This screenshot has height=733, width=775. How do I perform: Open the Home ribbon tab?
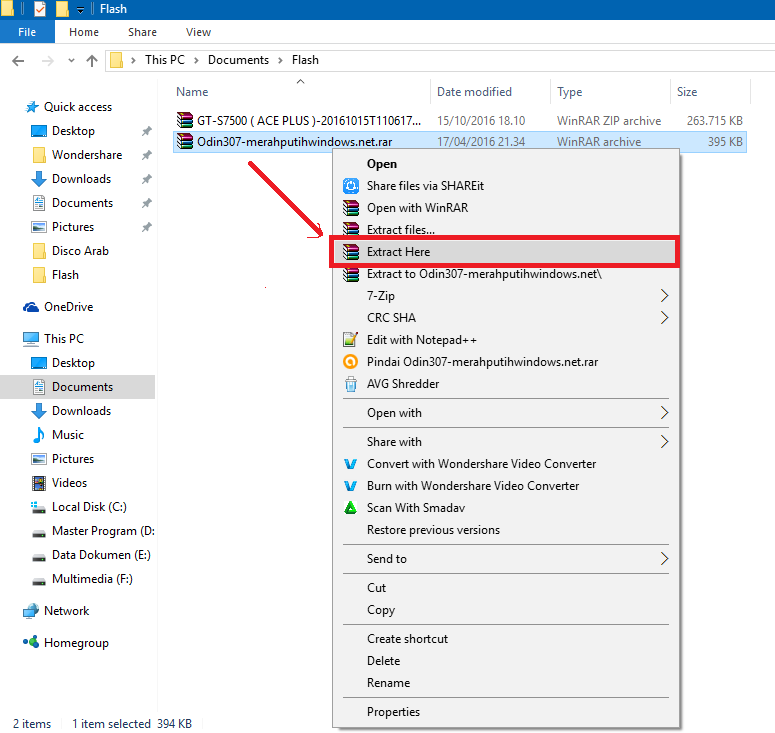tap(84, 32)
